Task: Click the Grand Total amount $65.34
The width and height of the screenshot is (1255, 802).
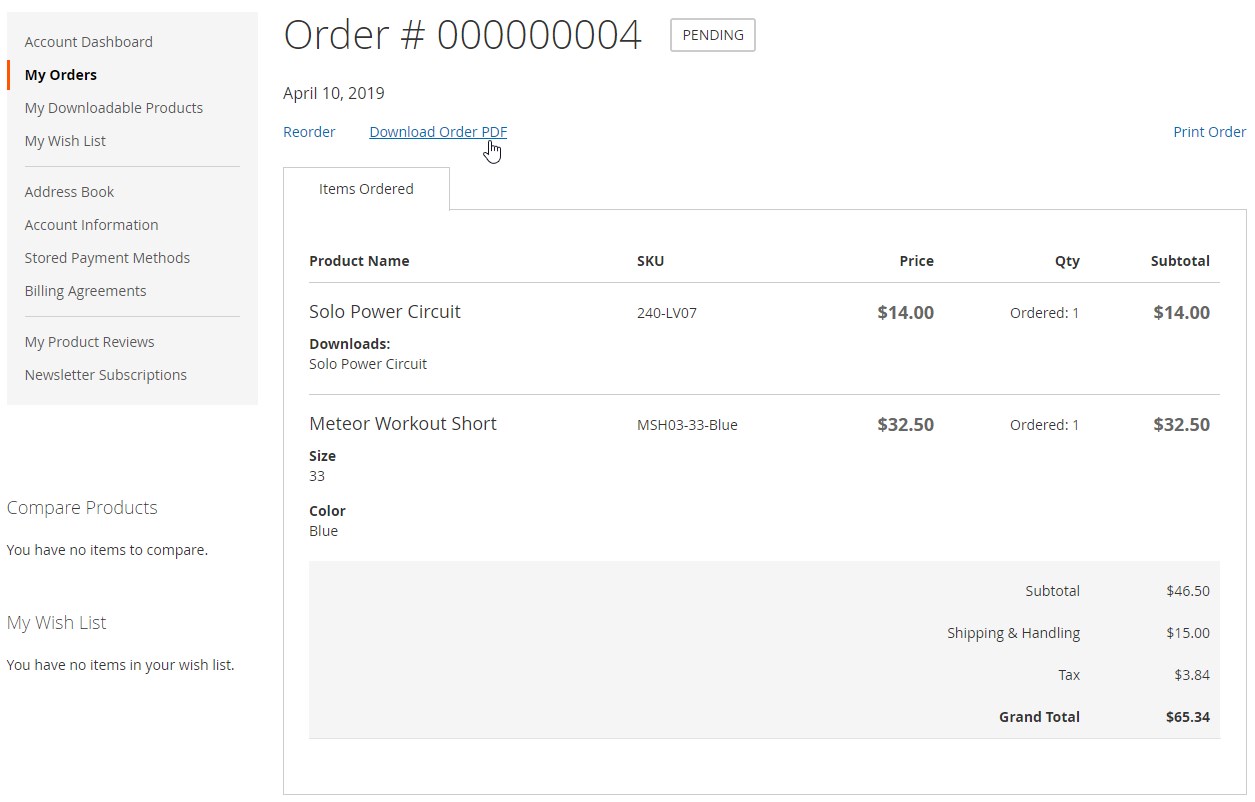Action: (1187, 717)
